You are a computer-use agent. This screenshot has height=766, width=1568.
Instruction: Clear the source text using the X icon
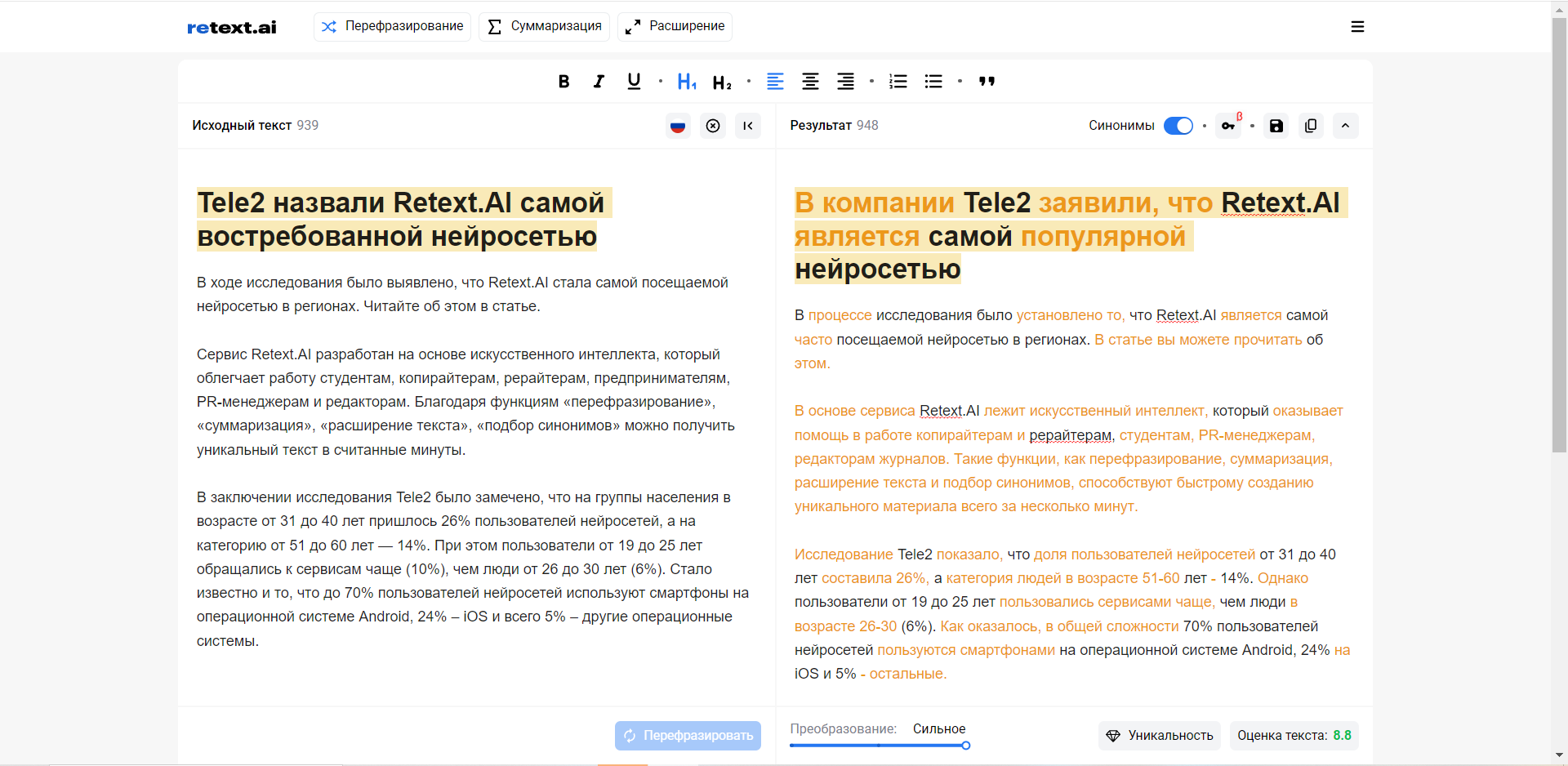[x=713, y=126]
